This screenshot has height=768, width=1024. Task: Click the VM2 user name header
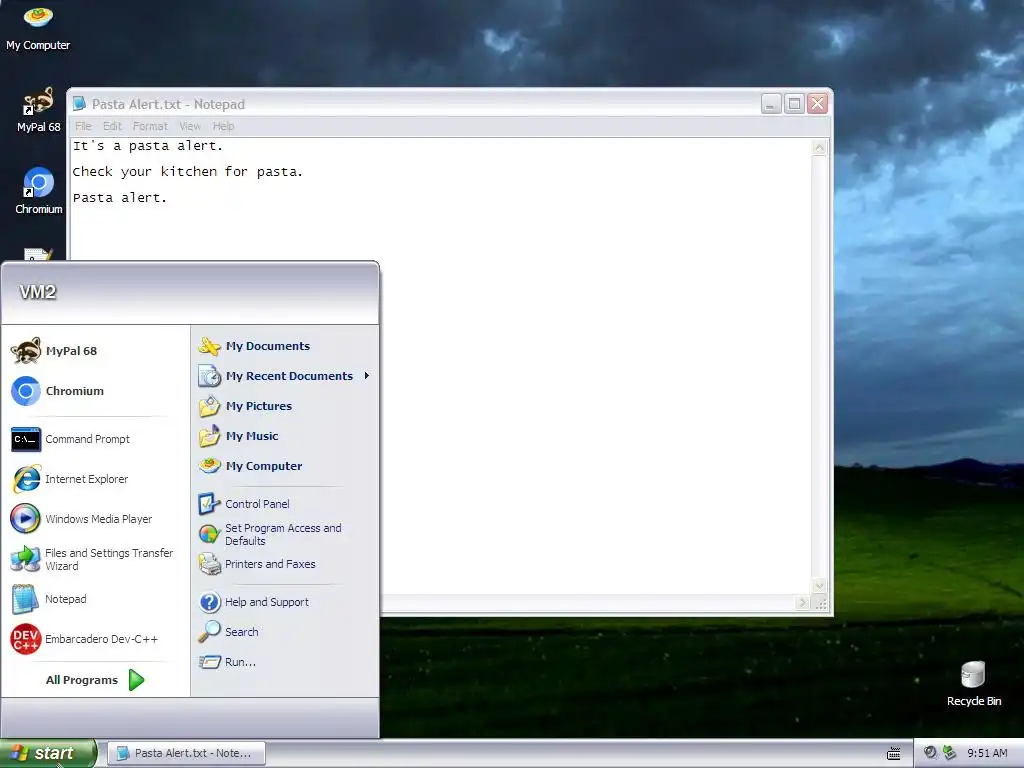coord(37,292)
